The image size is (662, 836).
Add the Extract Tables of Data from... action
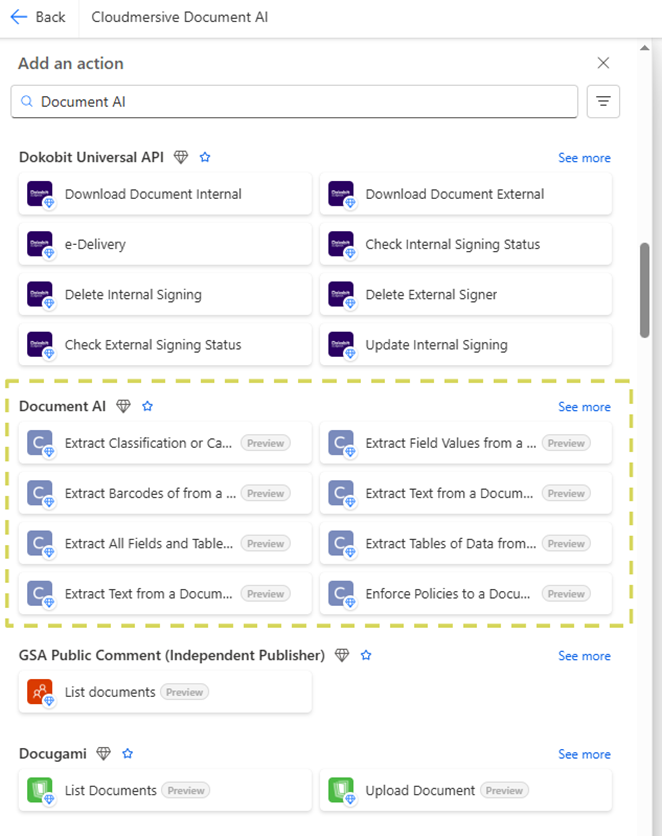point(466,543)
